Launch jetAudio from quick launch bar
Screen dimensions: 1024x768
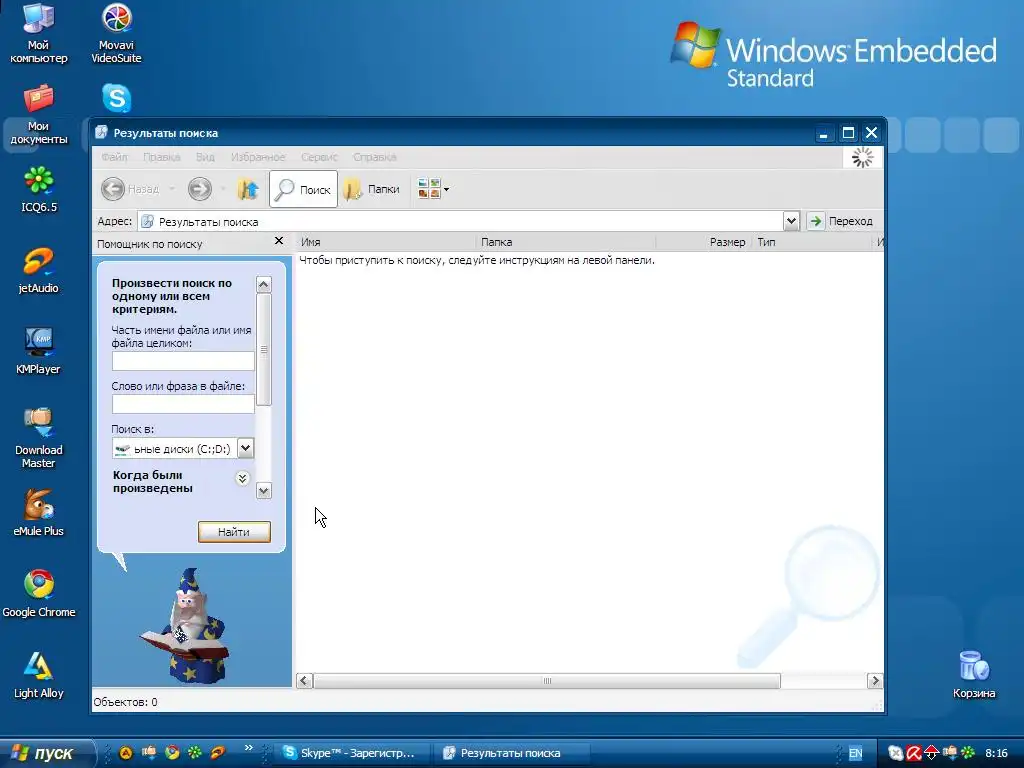click(218, 753)
